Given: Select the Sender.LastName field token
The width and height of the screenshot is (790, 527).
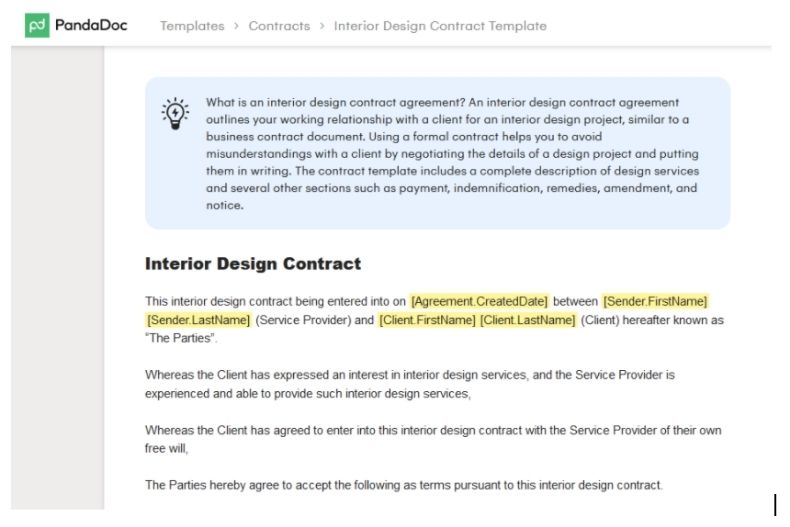Looking at the screenshot, I should pyautogui.click(x=198, y=320).
